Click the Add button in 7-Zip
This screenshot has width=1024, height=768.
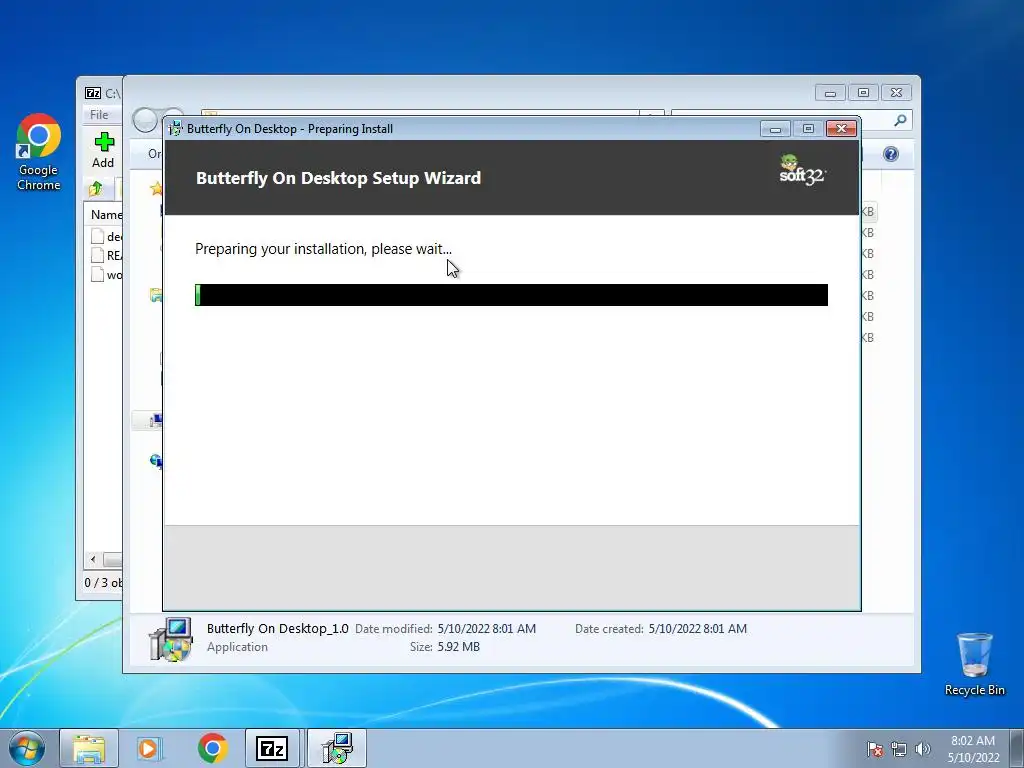[x=103, y=150]
